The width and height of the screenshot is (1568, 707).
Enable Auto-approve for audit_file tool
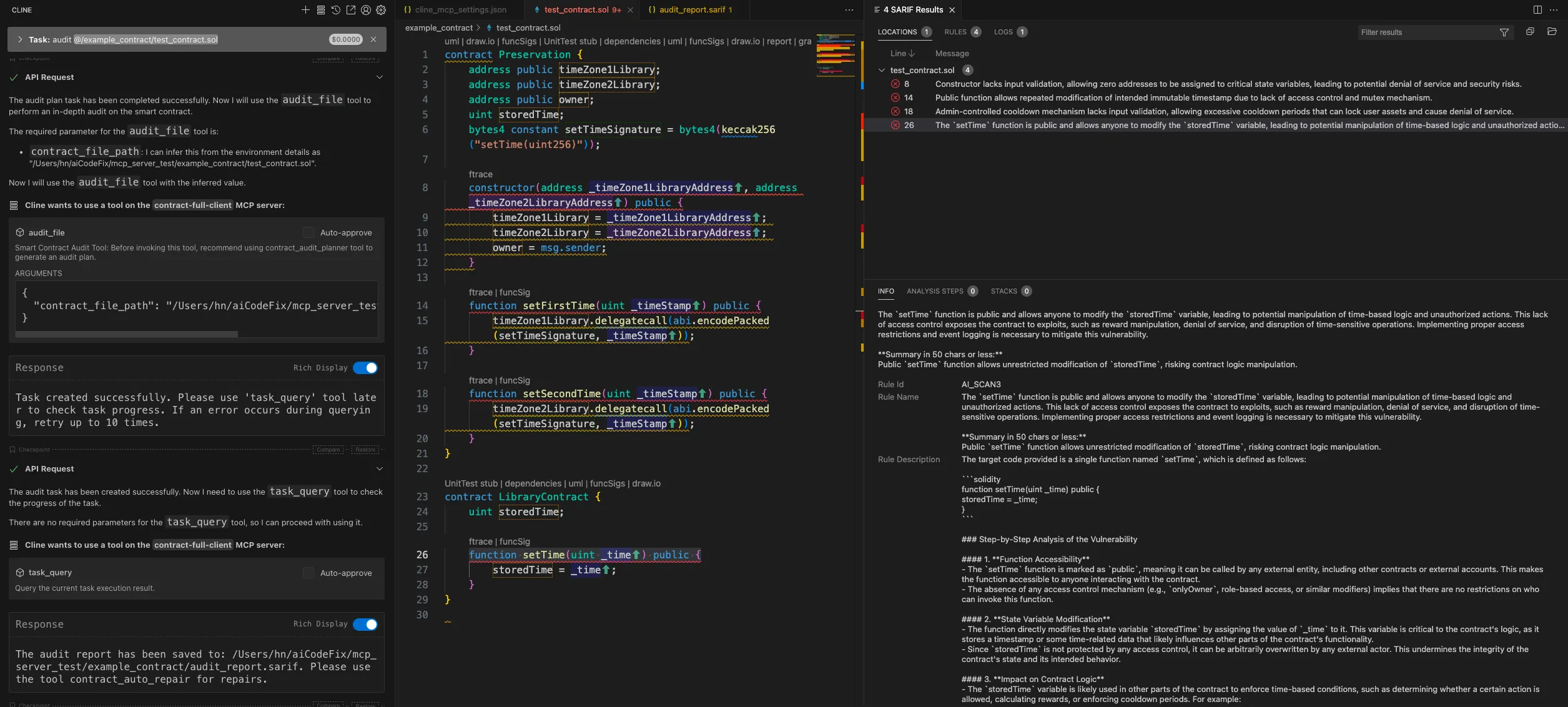308,232
